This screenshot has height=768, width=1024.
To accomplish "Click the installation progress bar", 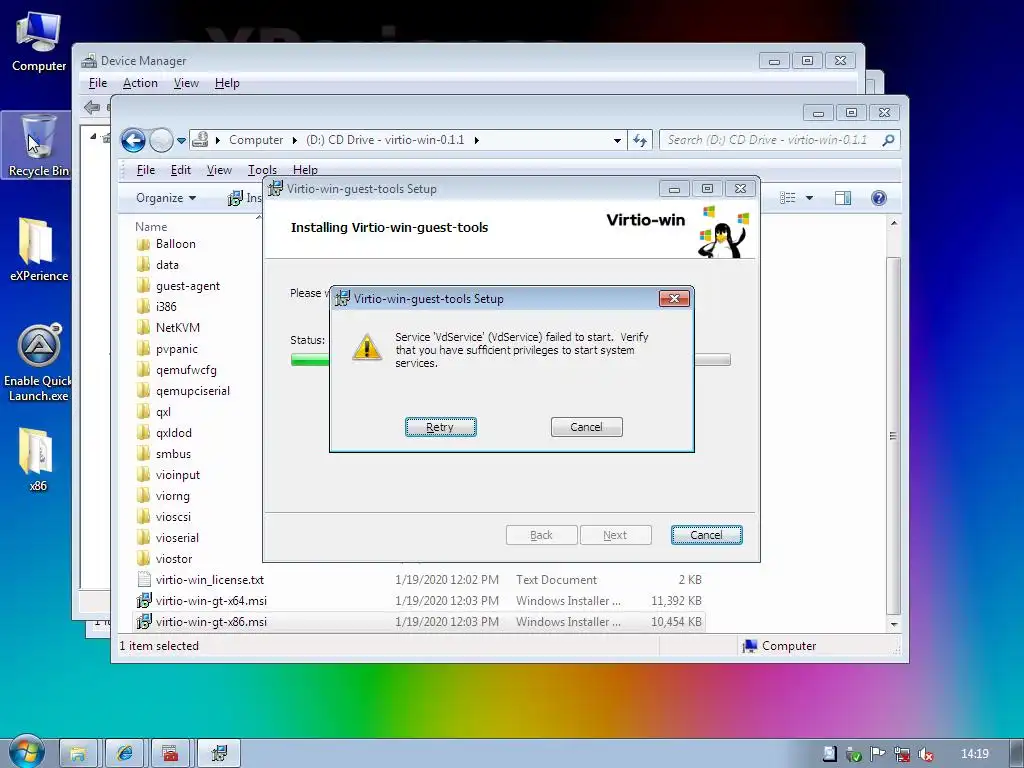I will [510, 360].
